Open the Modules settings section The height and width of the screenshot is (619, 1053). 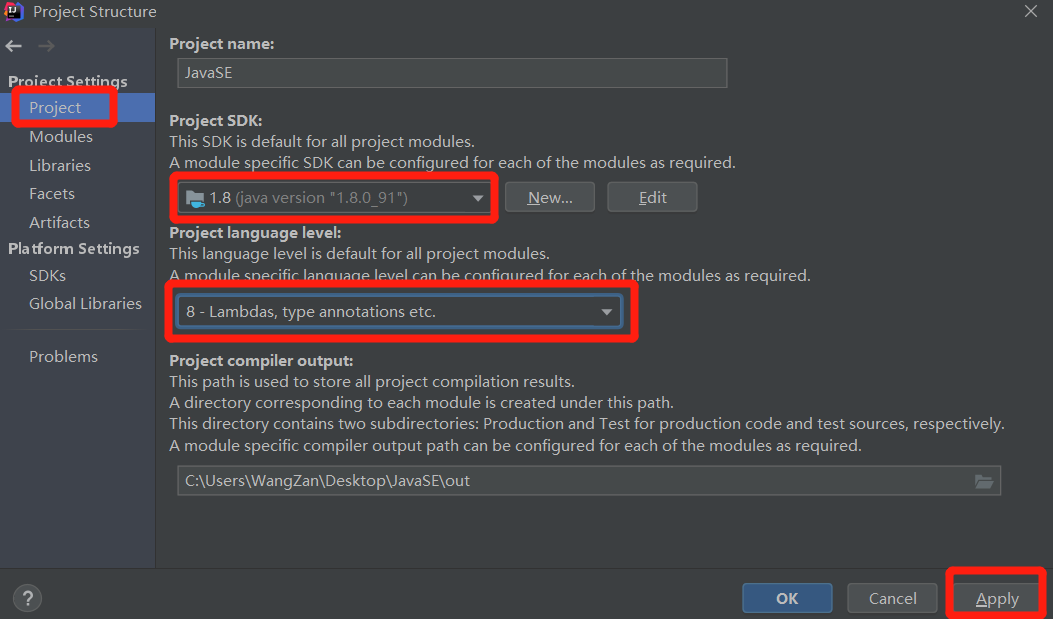click(x=61, y=137)
